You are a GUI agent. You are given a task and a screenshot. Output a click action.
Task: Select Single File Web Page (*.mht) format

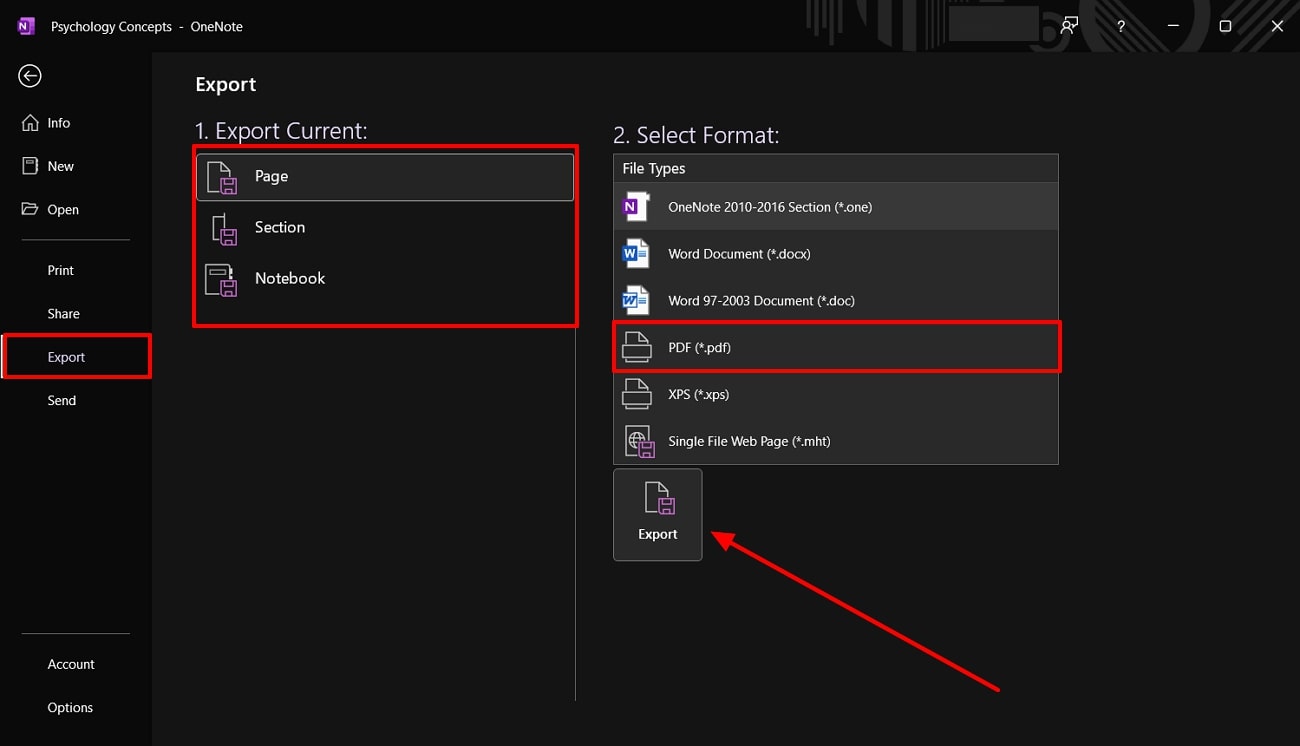(x=836, y=441)
